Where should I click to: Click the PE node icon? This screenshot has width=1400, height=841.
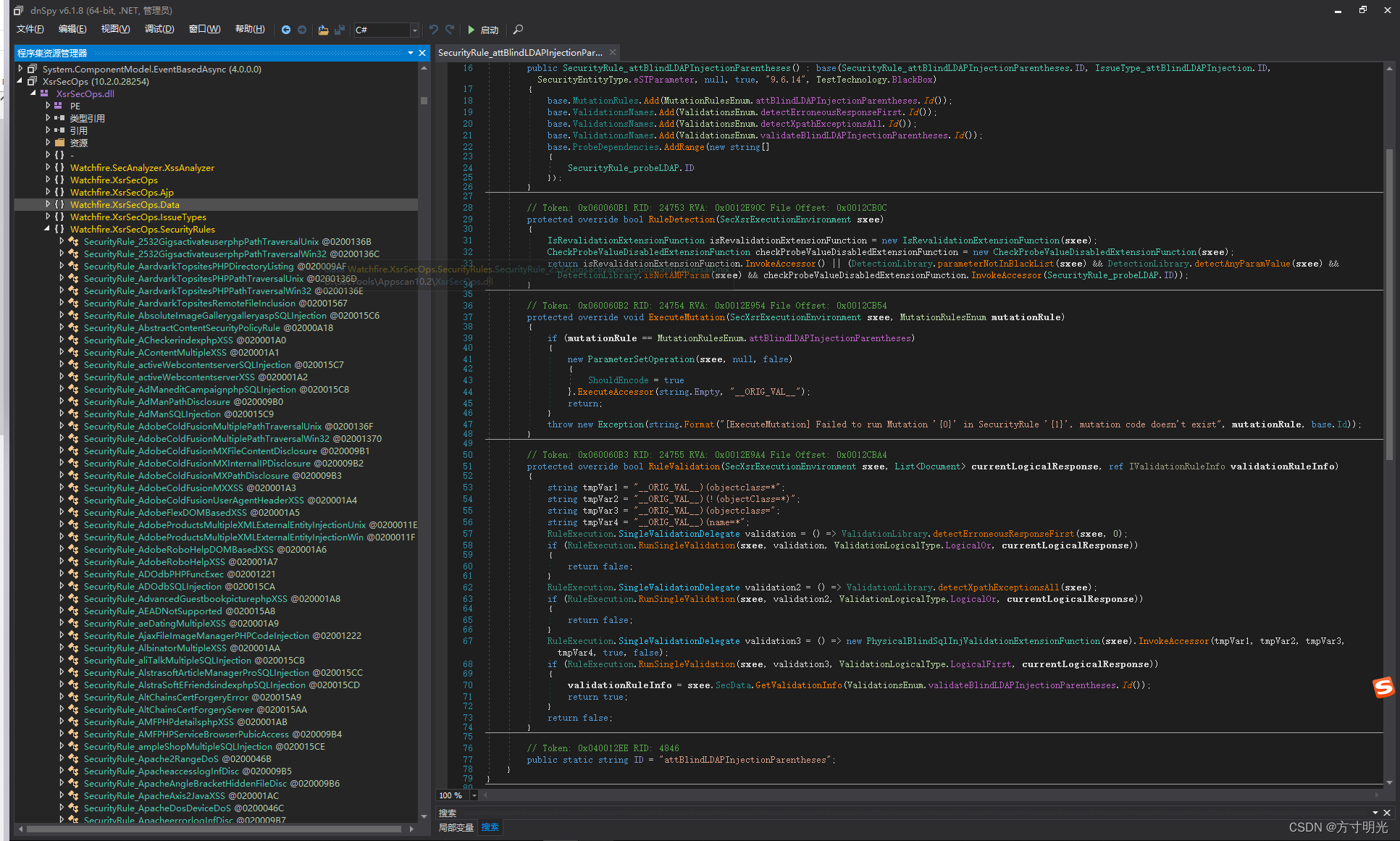click(59, 106)
